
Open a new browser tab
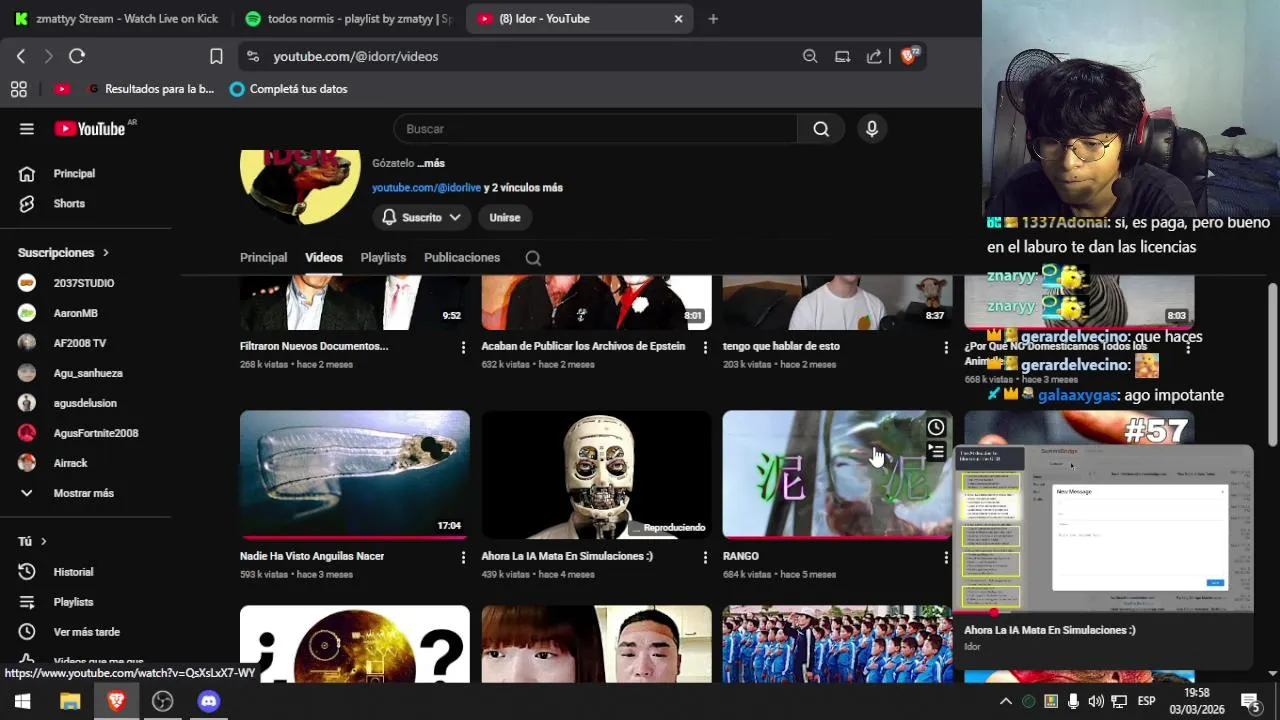point(713,18)
